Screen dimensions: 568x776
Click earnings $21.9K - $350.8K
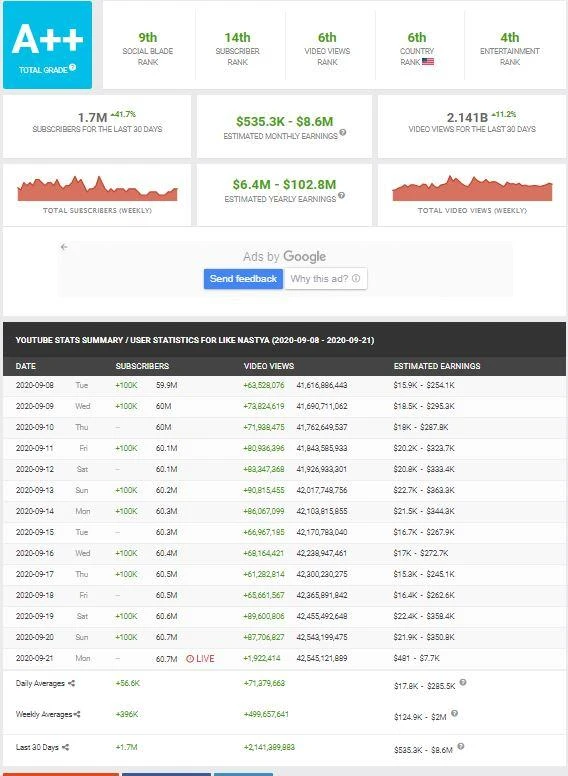tap(424, 637)
